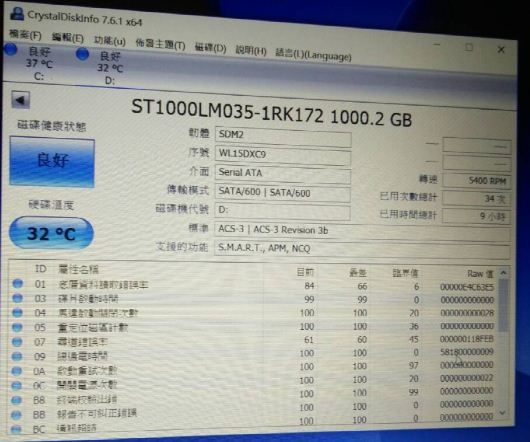Click the drive letter field D:
Image resolution: width=530 pixels, height=442 pixels.
tap(283, 211)
